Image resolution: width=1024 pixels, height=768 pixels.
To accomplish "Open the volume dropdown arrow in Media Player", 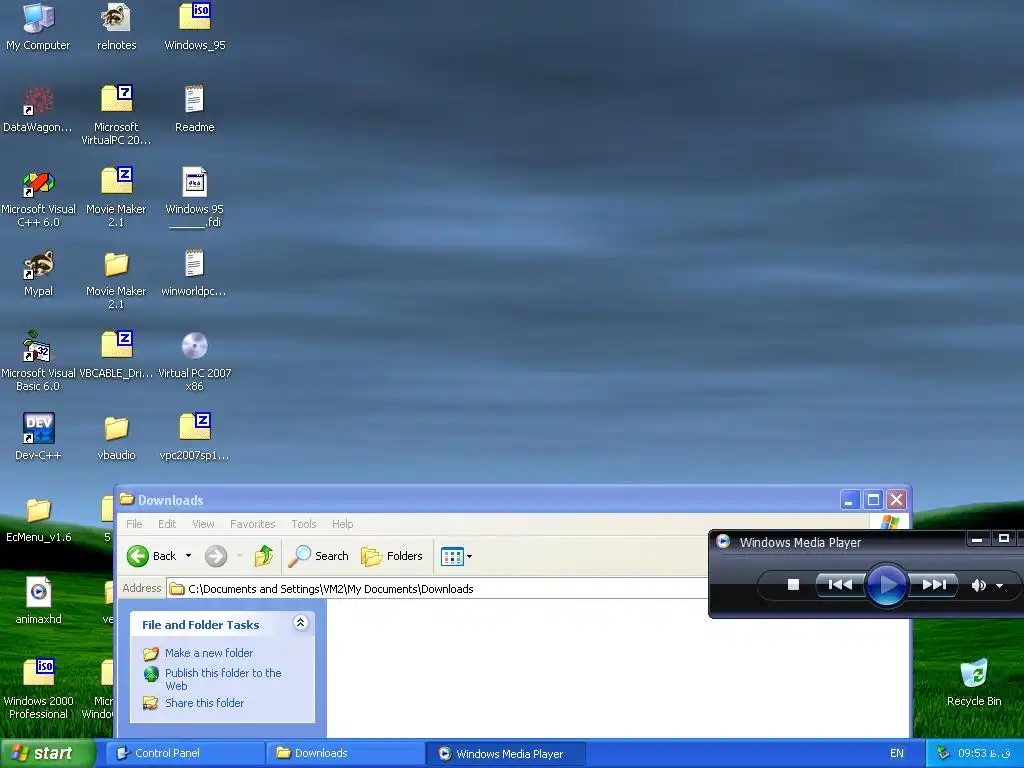I will 999,586.
